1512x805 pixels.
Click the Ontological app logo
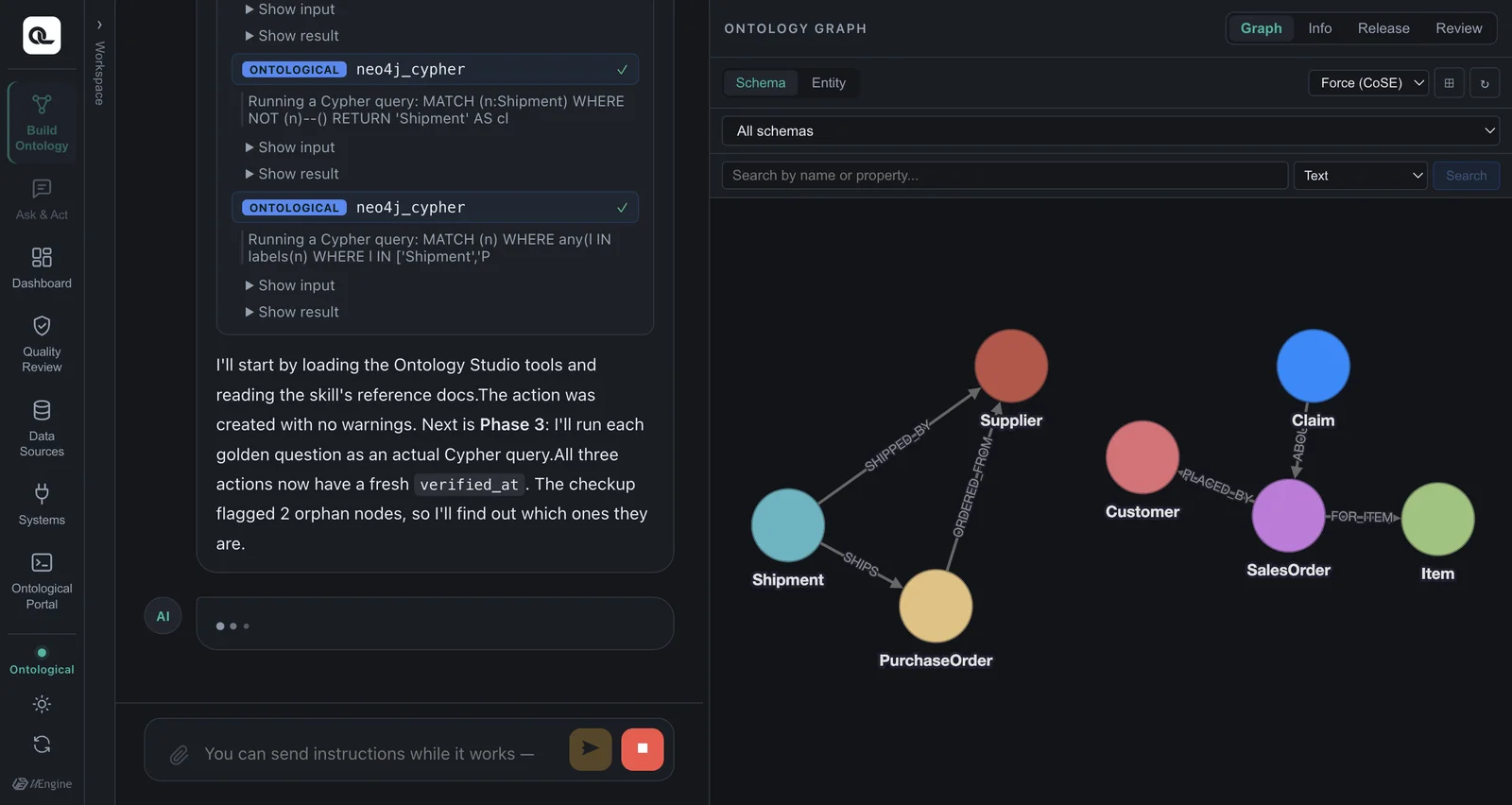(x=42, y=35)
